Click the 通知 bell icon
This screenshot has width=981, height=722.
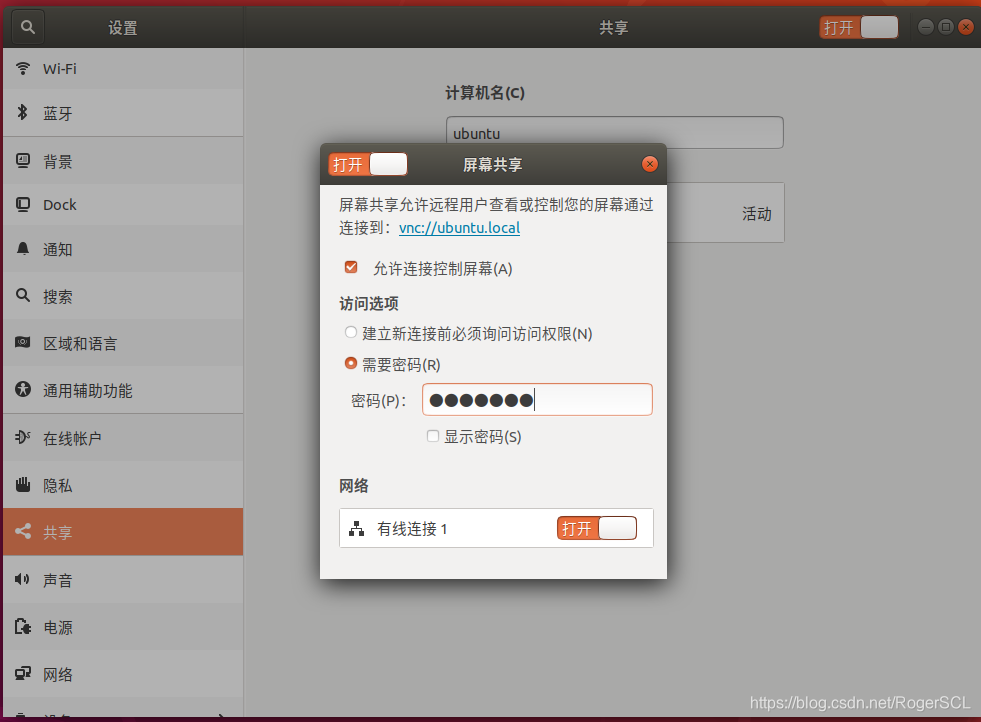(23, 249)
